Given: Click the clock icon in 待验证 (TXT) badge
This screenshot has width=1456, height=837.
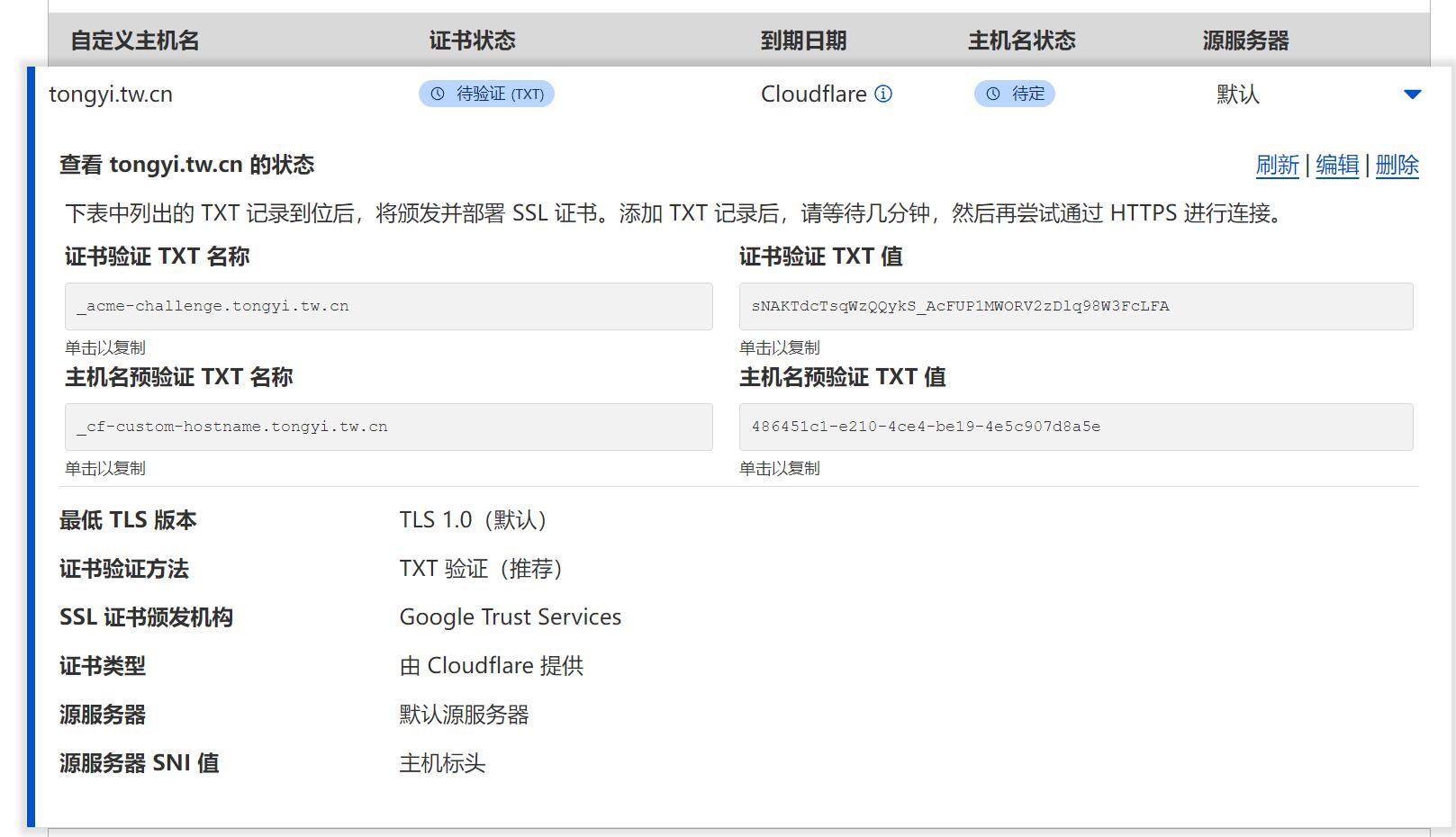Looking at the screenshot, I should pyautogui.click(x=437, y=93).
